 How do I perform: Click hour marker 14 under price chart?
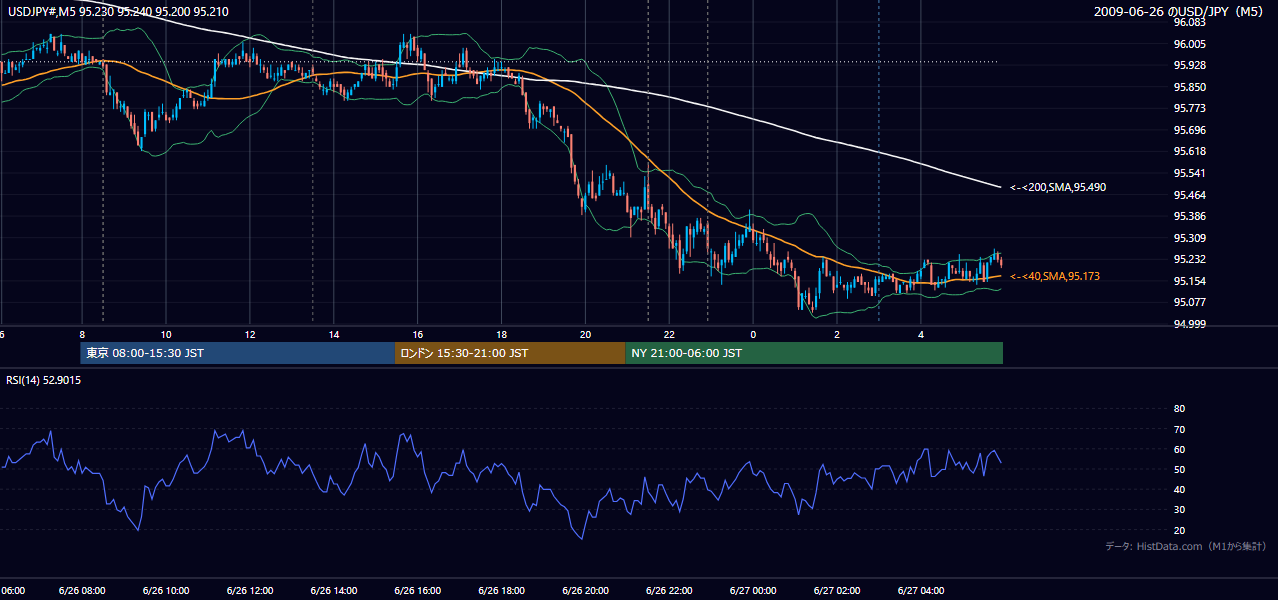(x=333, y=334)
